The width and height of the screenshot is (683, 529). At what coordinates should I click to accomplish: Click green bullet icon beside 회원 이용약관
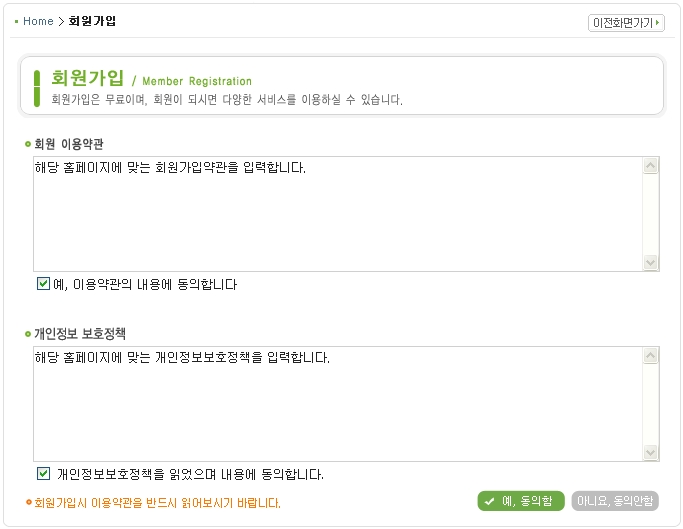[x=28, y=144]
